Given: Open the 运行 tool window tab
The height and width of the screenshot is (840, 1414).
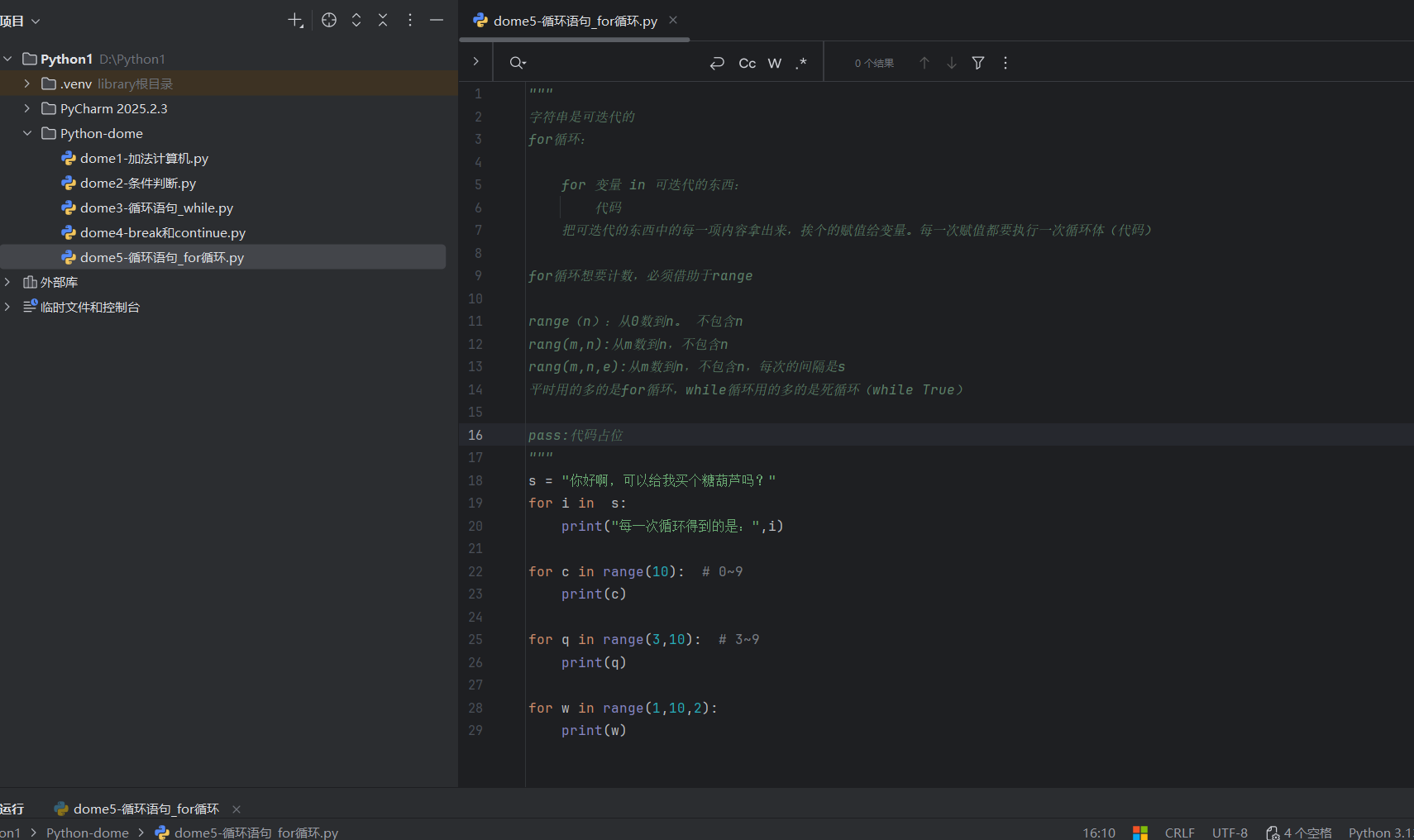Looking at the screenshot, I should tap(12, 809).
